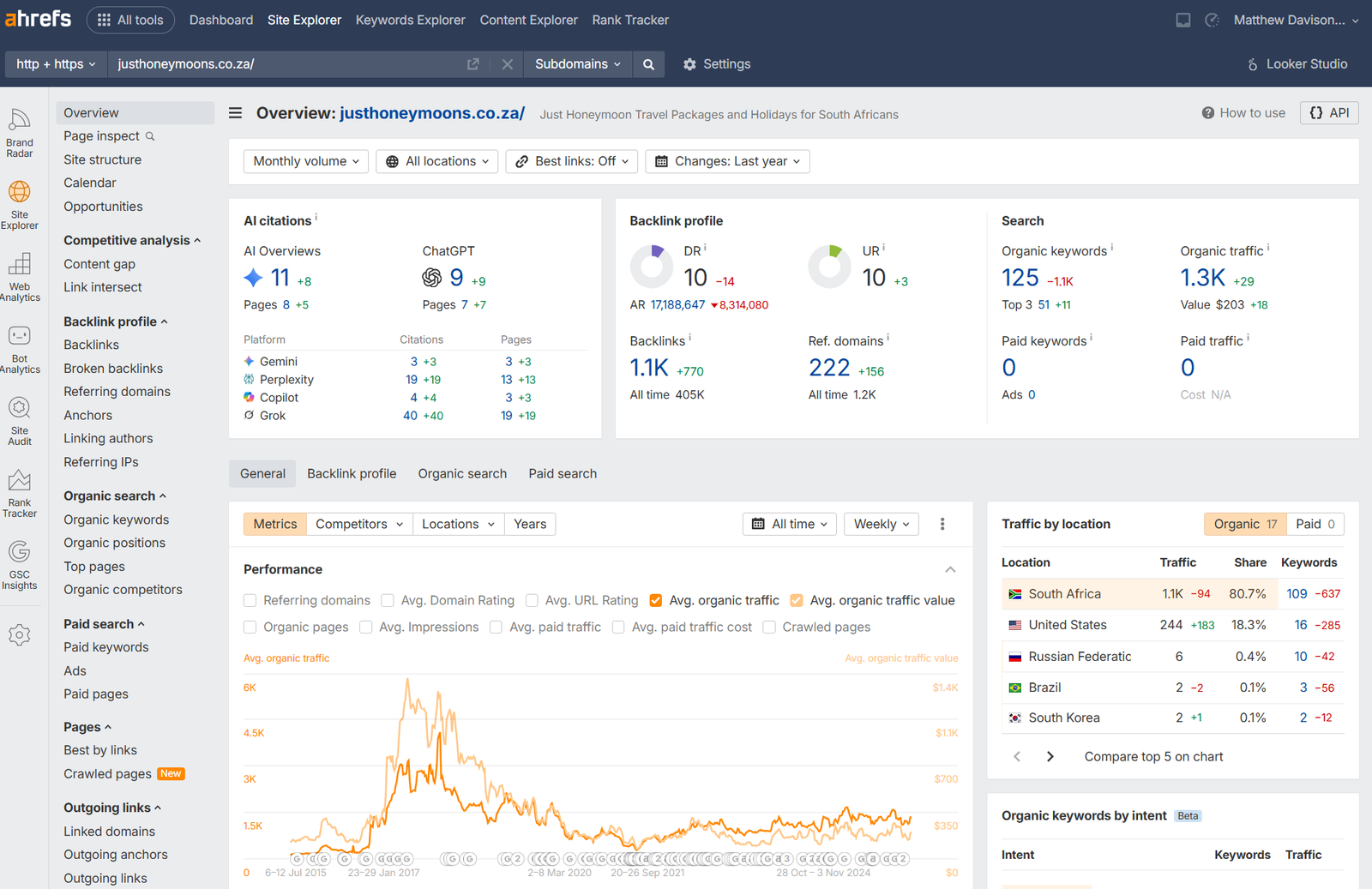Click the justhoneymoons.co.za/ overview link
Viewport: 1372px width, 889px height.
pyautogui.click(x=432, y=113)
